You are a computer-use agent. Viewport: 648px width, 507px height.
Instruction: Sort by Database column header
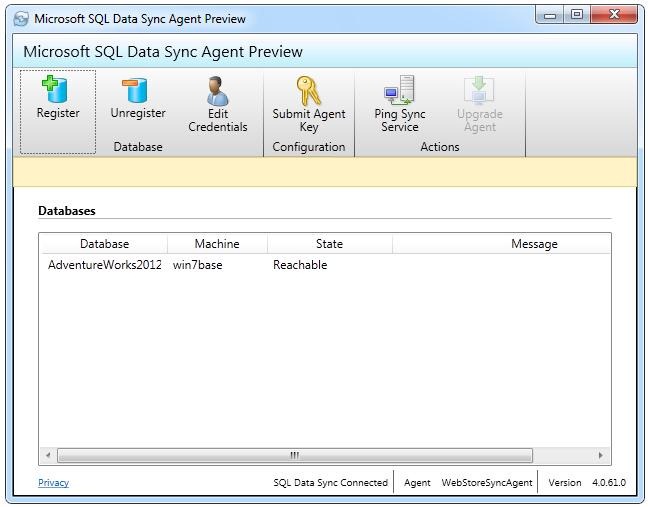[x=105, y=244]
